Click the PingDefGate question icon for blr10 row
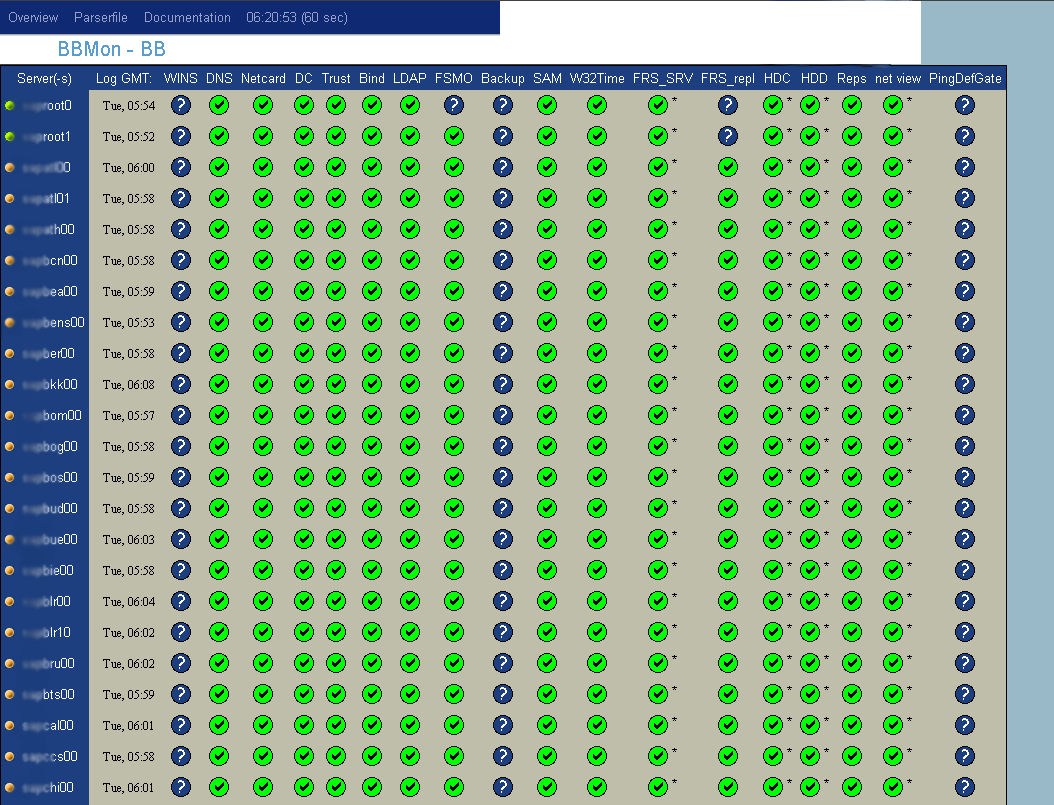The height and width of the screenshot is (805, 1054). (965, 632)
